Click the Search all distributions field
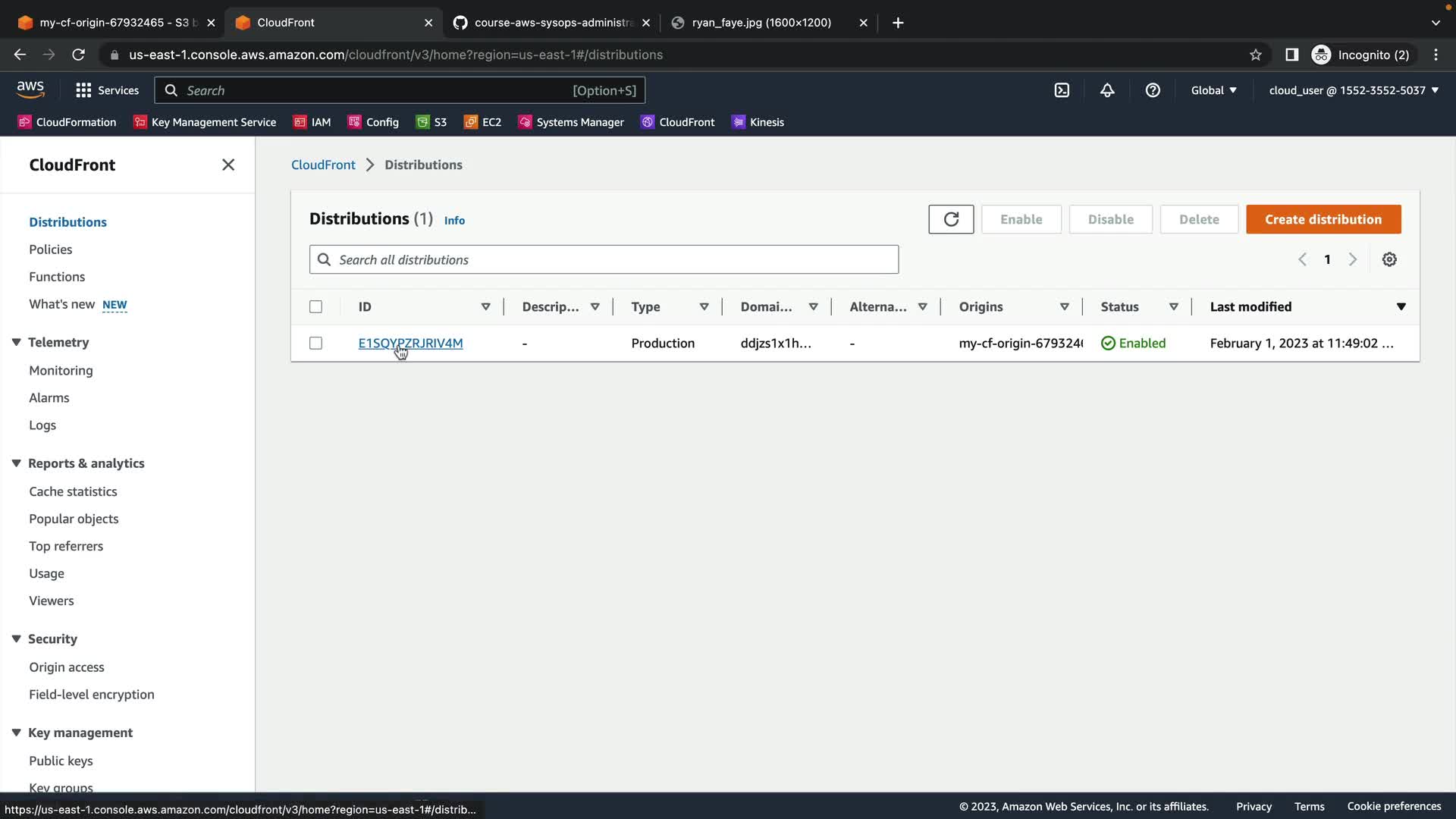The width and height of the screenshot is (1456, 819). point(604,259)
